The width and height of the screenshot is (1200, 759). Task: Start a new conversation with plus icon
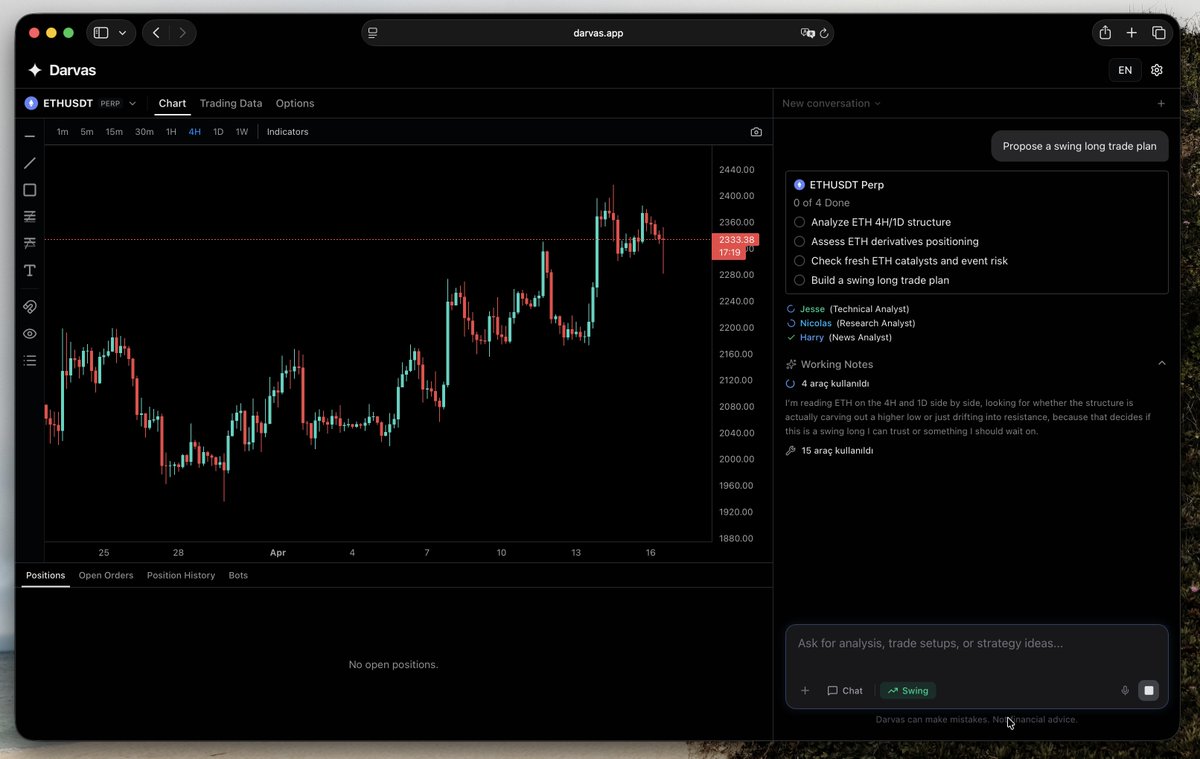(1161, 103)
